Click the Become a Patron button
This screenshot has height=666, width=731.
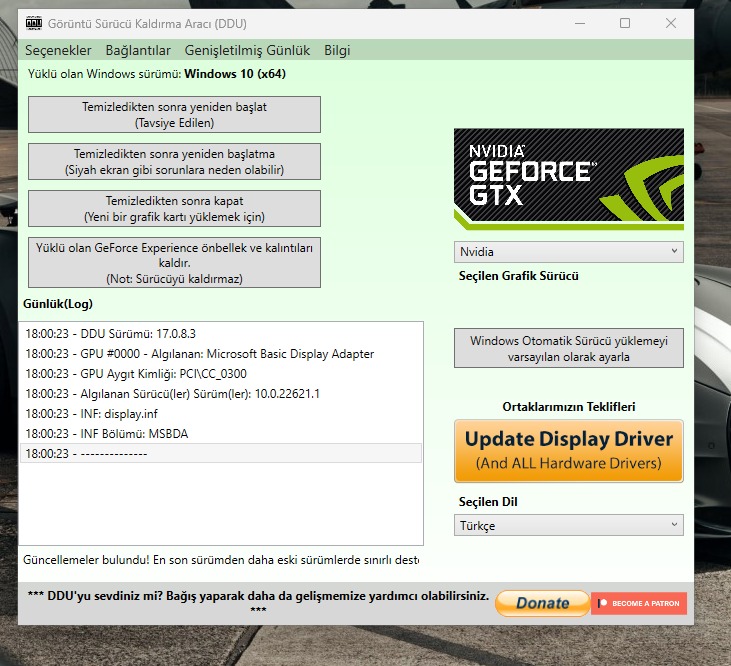[639, 603]
